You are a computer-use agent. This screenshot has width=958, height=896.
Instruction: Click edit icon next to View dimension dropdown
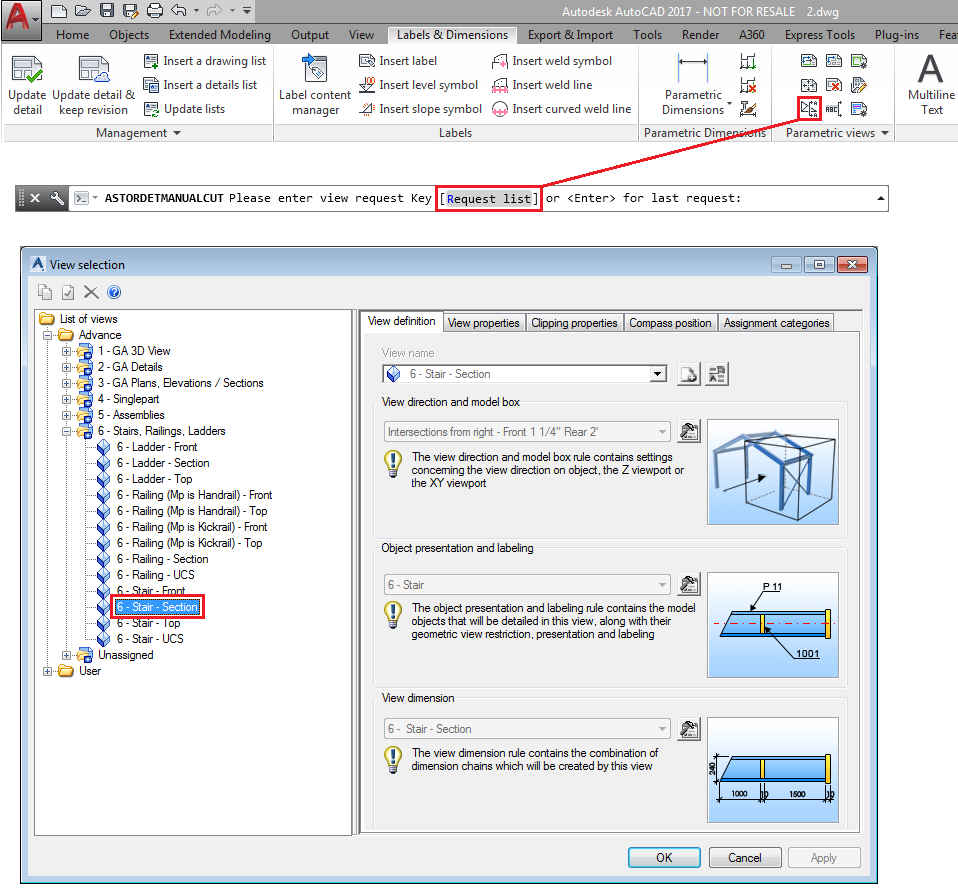click(x=689, y=729)
